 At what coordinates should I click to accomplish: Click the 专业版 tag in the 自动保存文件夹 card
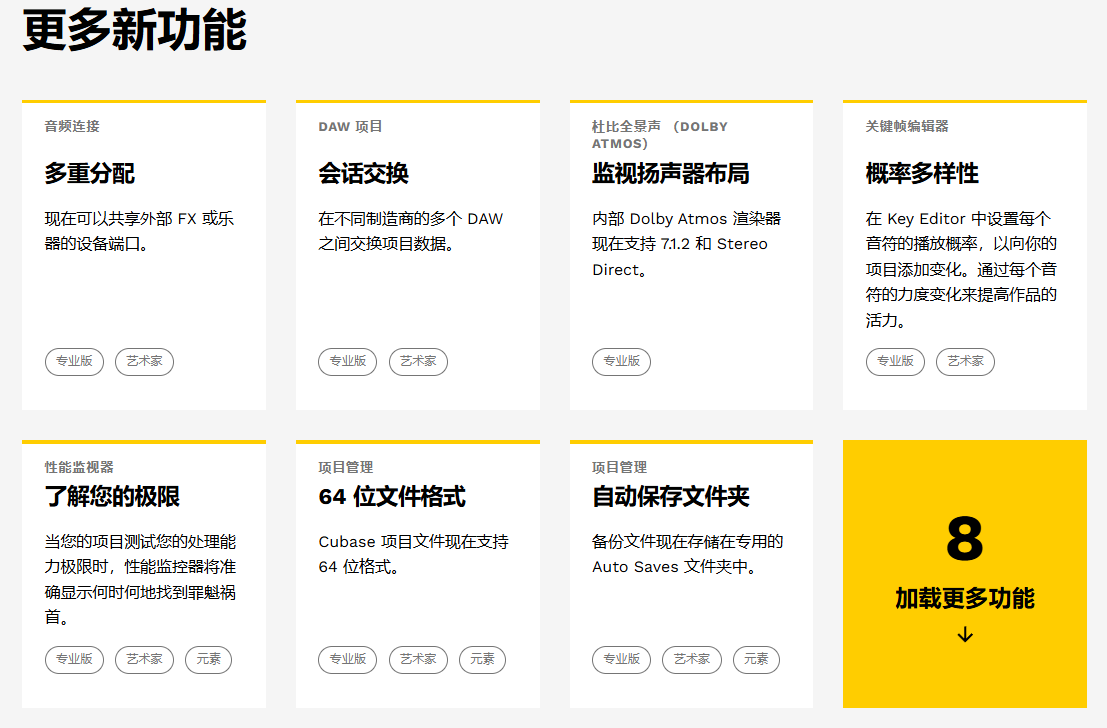point(621,659)
